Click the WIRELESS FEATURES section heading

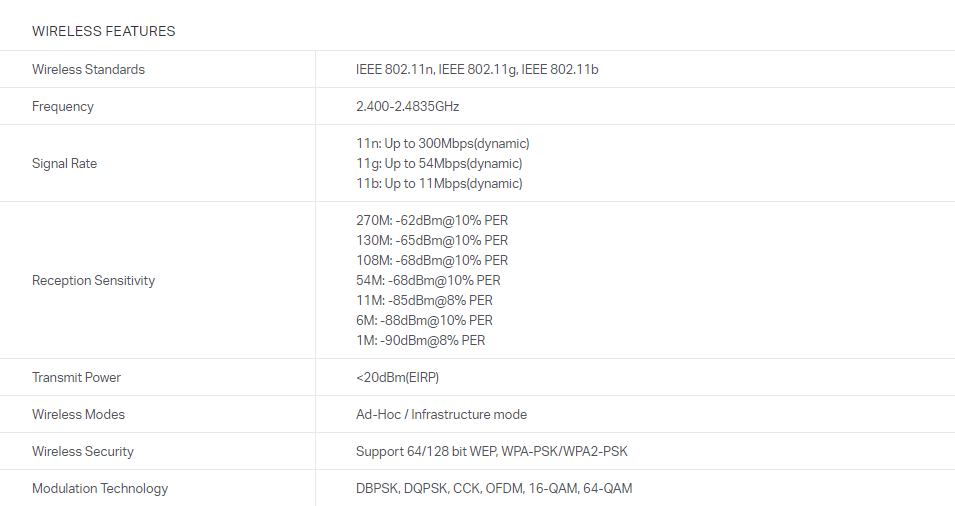pos(103,31)
